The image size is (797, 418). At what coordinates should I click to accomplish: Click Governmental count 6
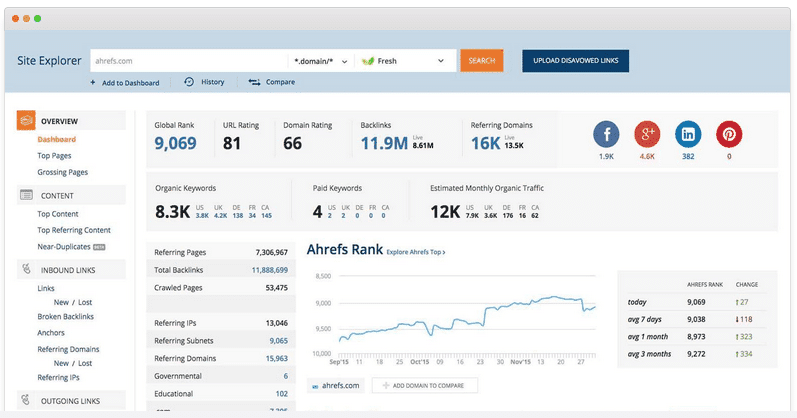click(286, 376)
